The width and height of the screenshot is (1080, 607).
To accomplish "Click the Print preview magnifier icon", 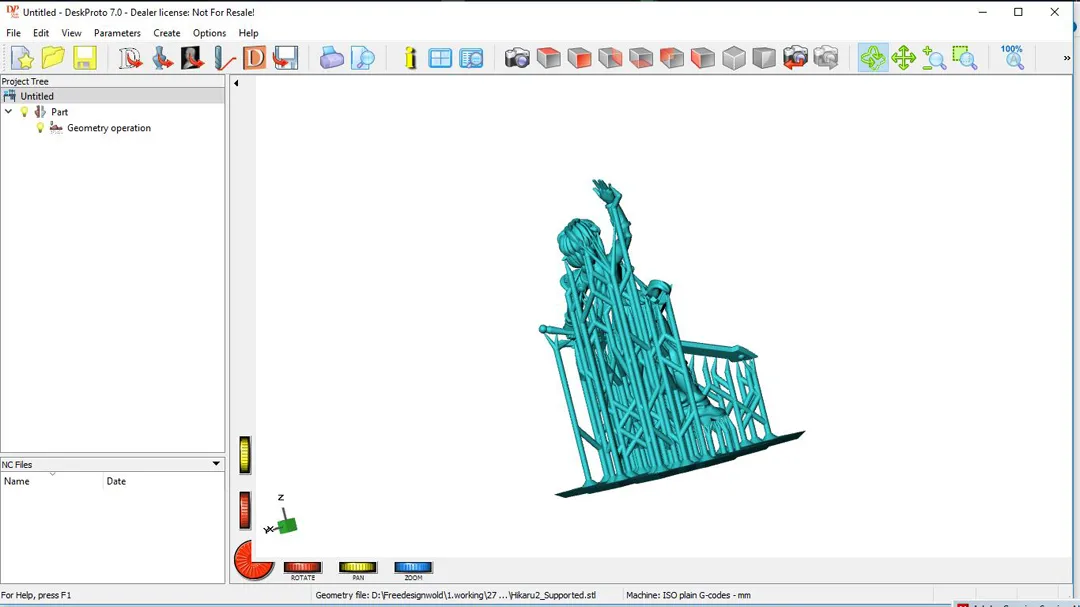I will coord(363,58).
